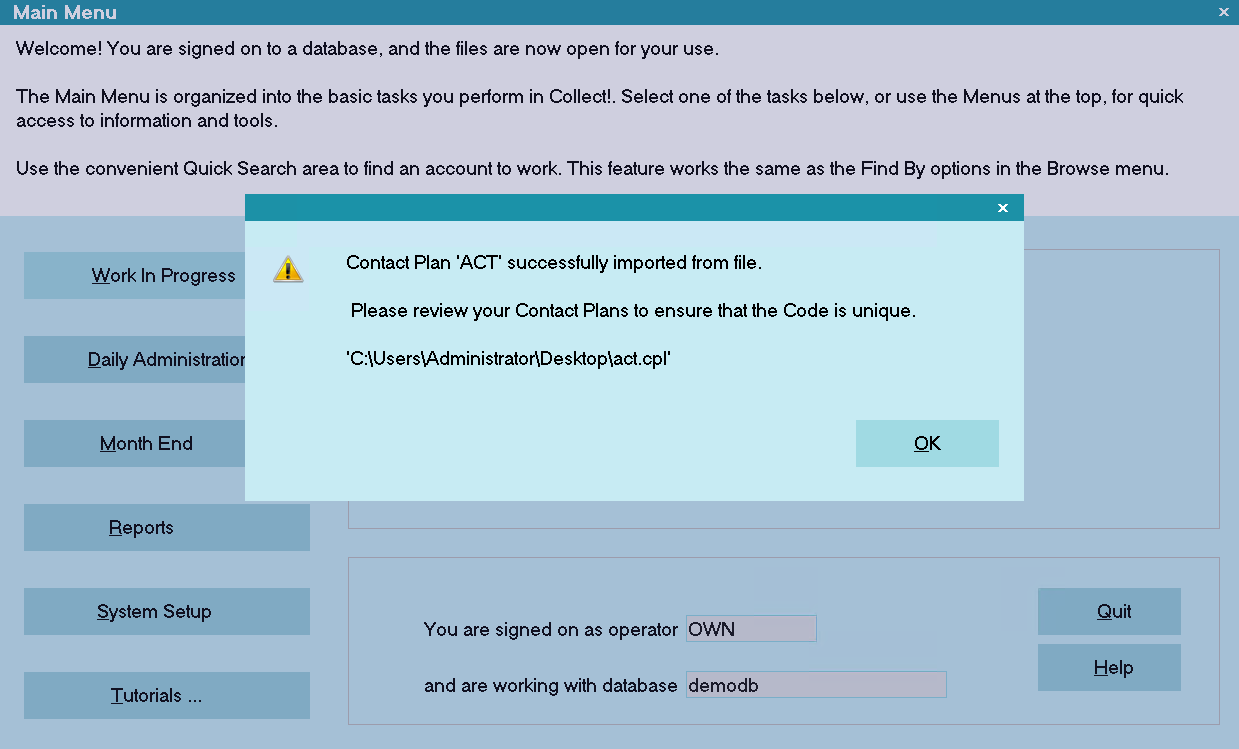Click the yellow warning triangle icon

point(288,268)
